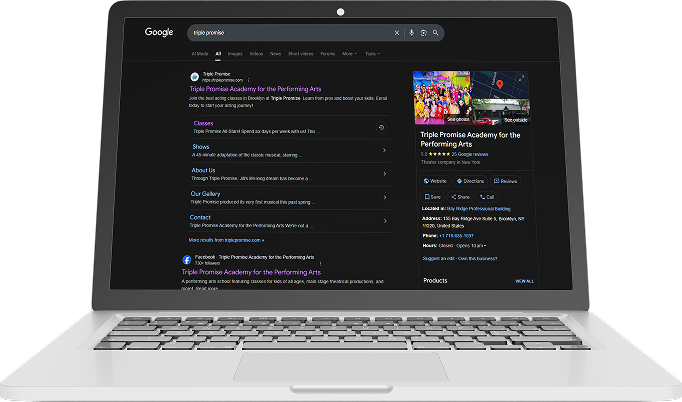Open the 25 Google reviews link
Viewport: 682px width, 402px height.
[x=468, y=155]
